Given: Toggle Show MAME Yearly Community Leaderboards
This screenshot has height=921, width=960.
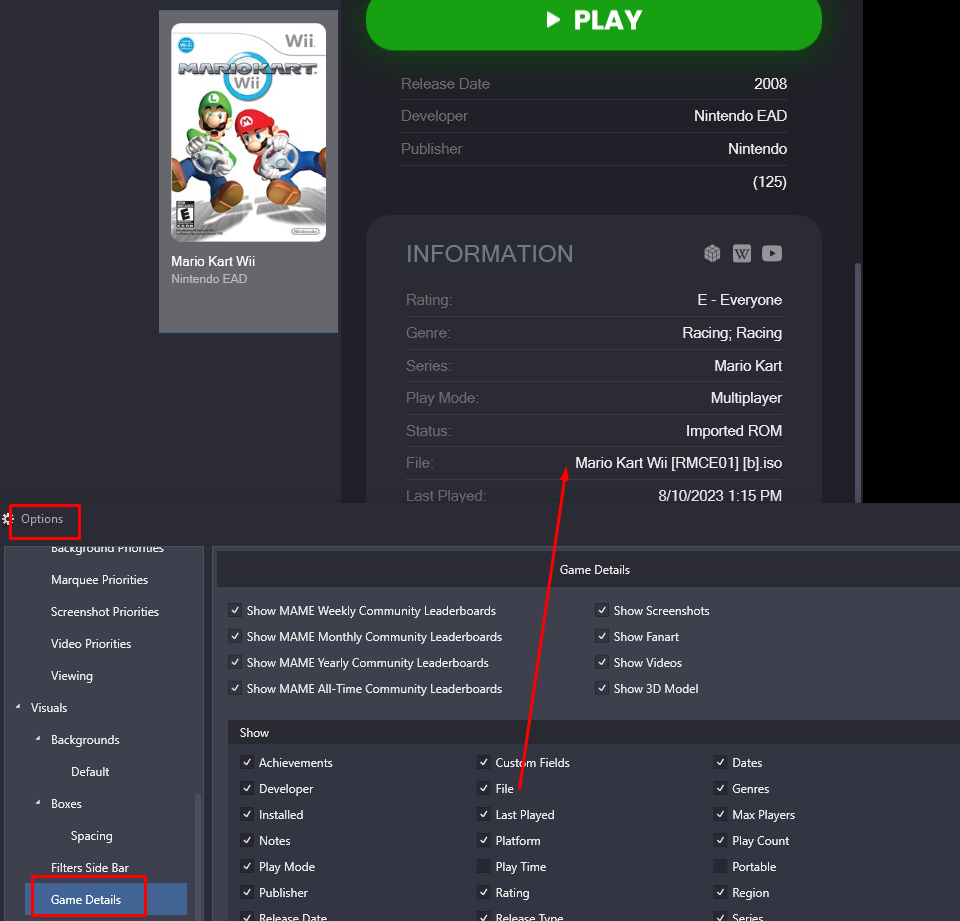Looking at the screenshot, I should 235,662.
